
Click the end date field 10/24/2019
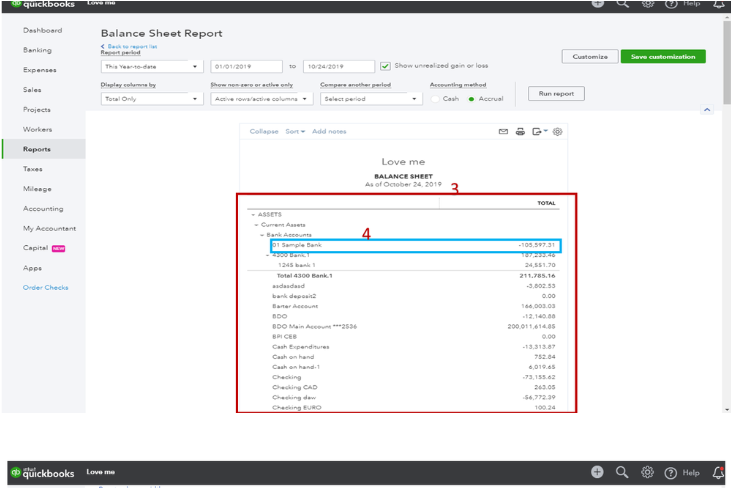[339, 67]
